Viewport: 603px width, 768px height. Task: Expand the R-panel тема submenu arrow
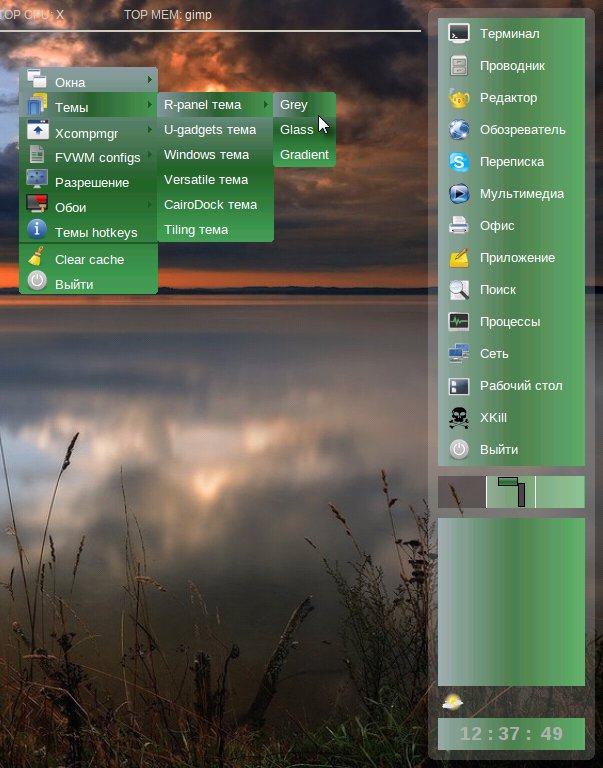click(x=265, y=104)
